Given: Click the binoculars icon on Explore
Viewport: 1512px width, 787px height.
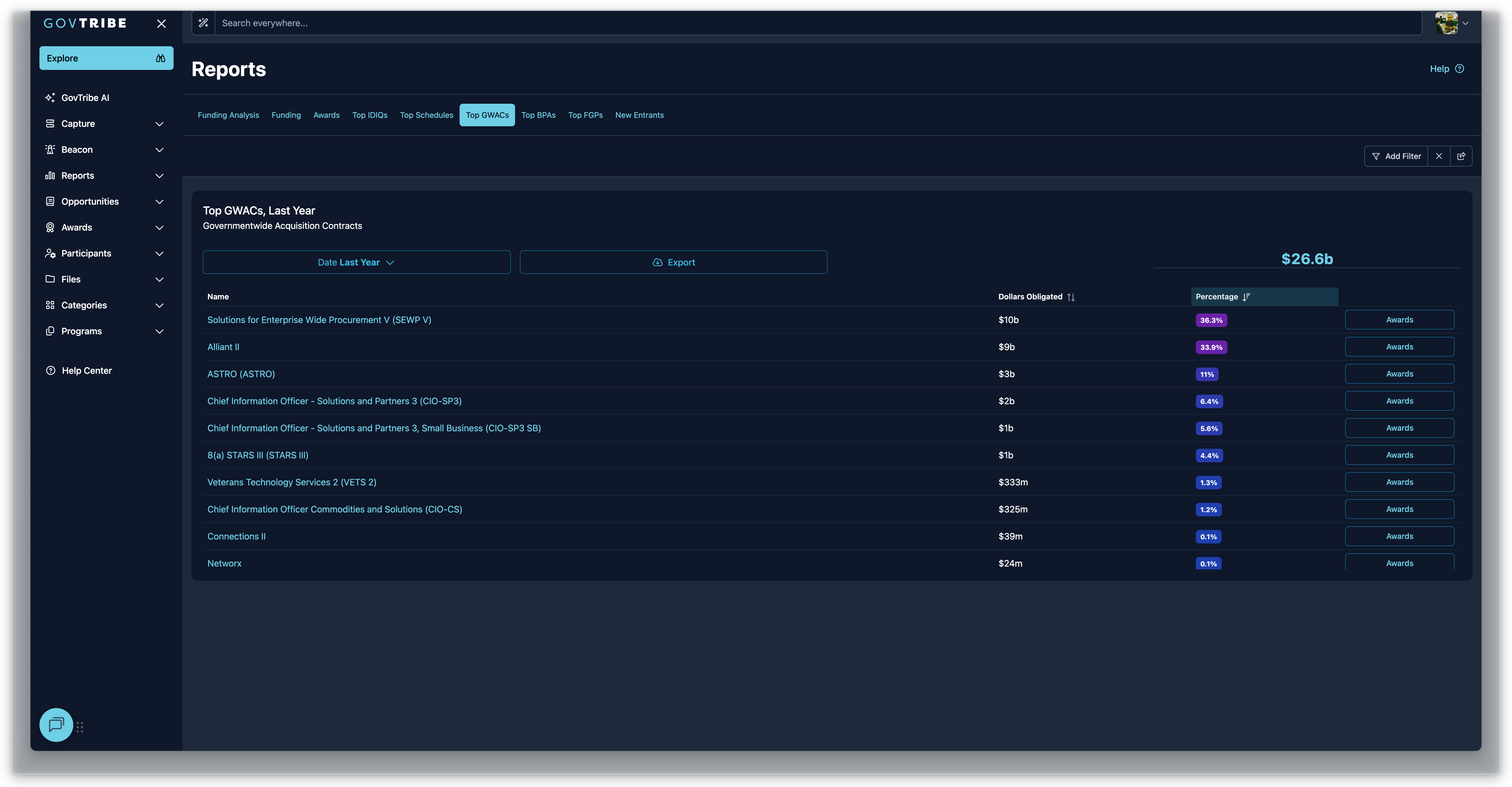Looking at the screenshot, I should click(x=160, y=58).
